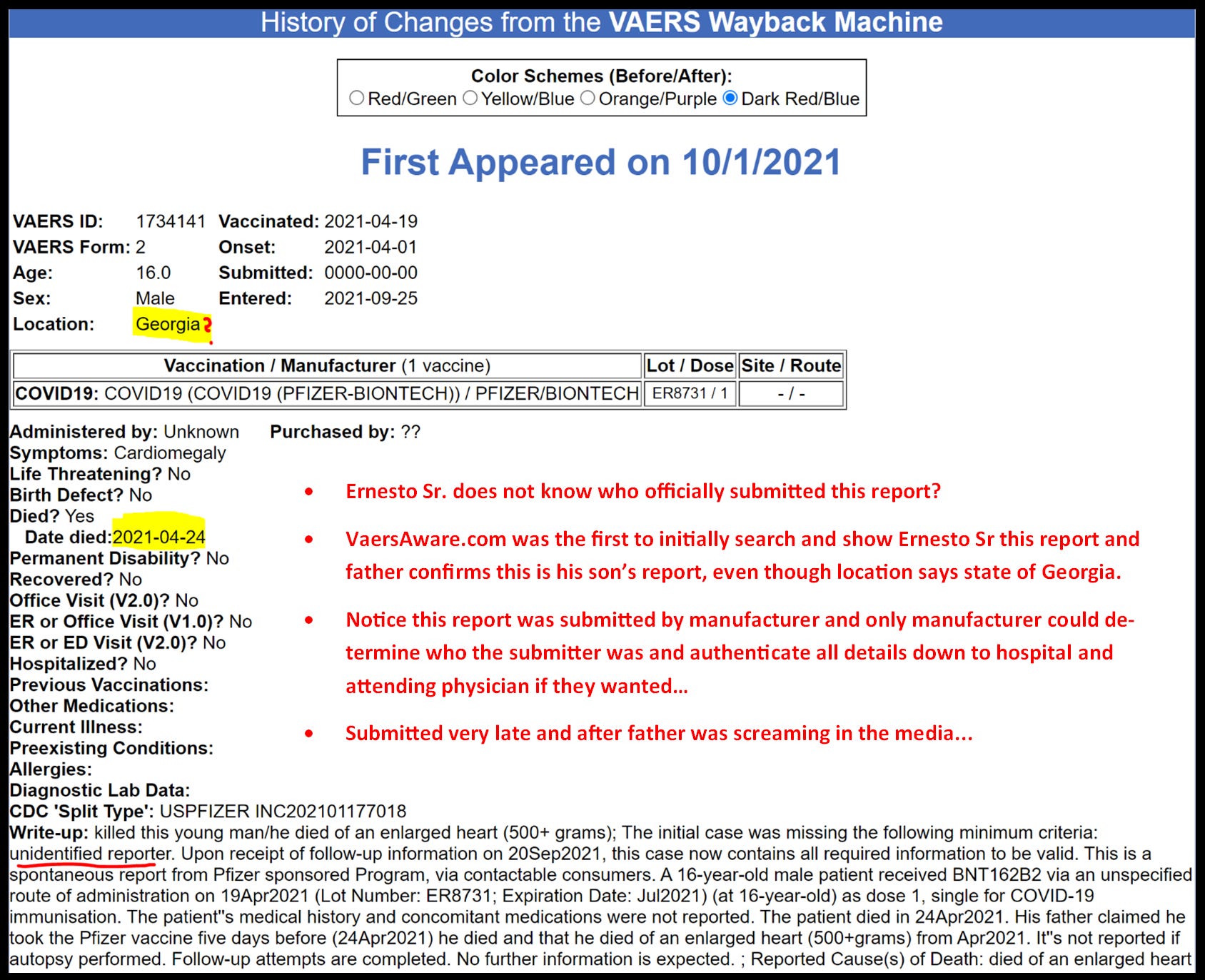Click the red 'Submitted very late' note
Viewport: 1205px width, 980px height.
[x=659, y=733]
